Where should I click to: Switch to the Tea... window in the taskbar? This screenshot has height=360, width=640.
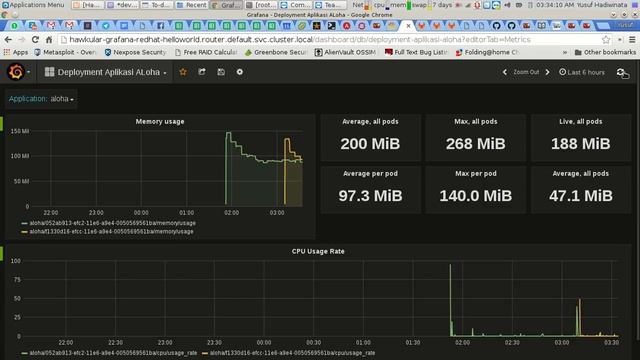click(331, 5)
